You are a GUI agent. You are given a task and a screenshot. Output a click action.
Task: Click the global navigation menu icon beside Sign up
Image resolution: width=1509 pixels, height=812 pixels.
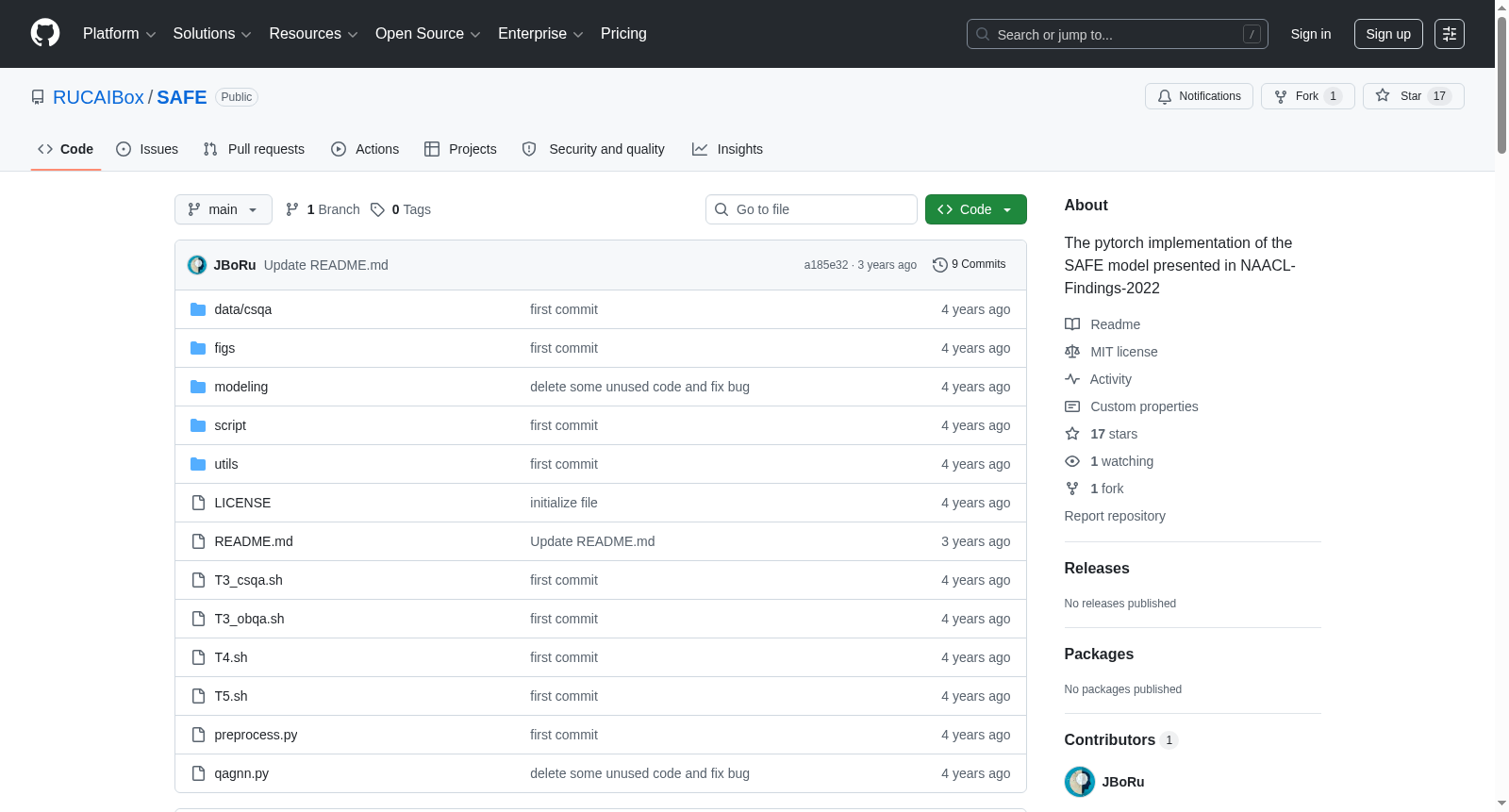pyautogui.click(x=1449, y=34)
